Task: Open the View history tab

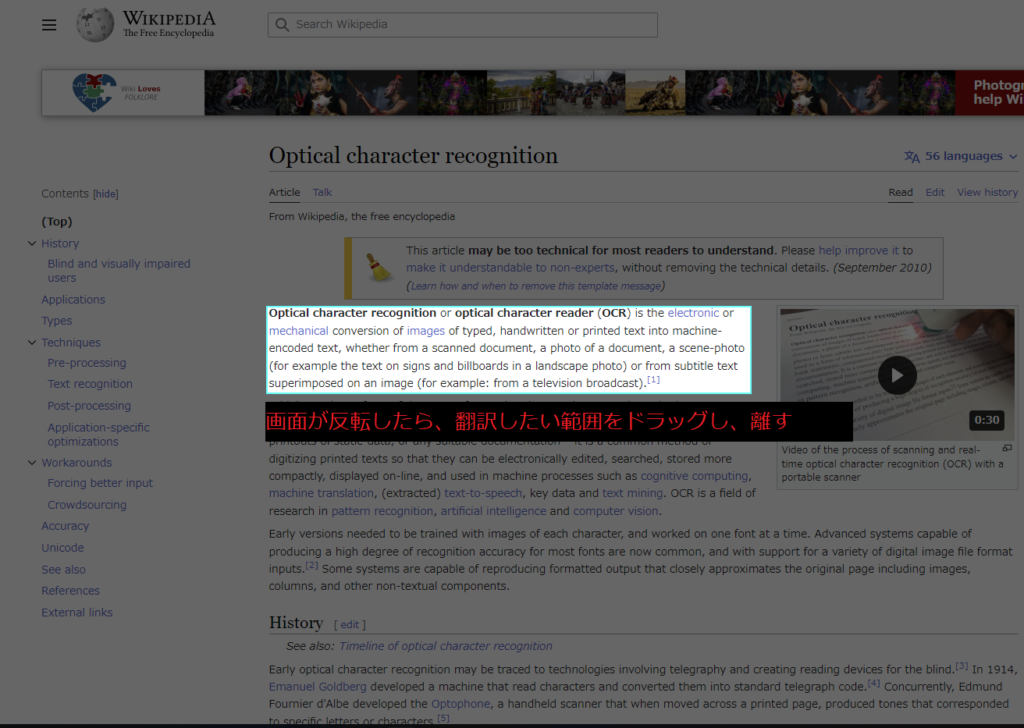Action: point(987,192)
